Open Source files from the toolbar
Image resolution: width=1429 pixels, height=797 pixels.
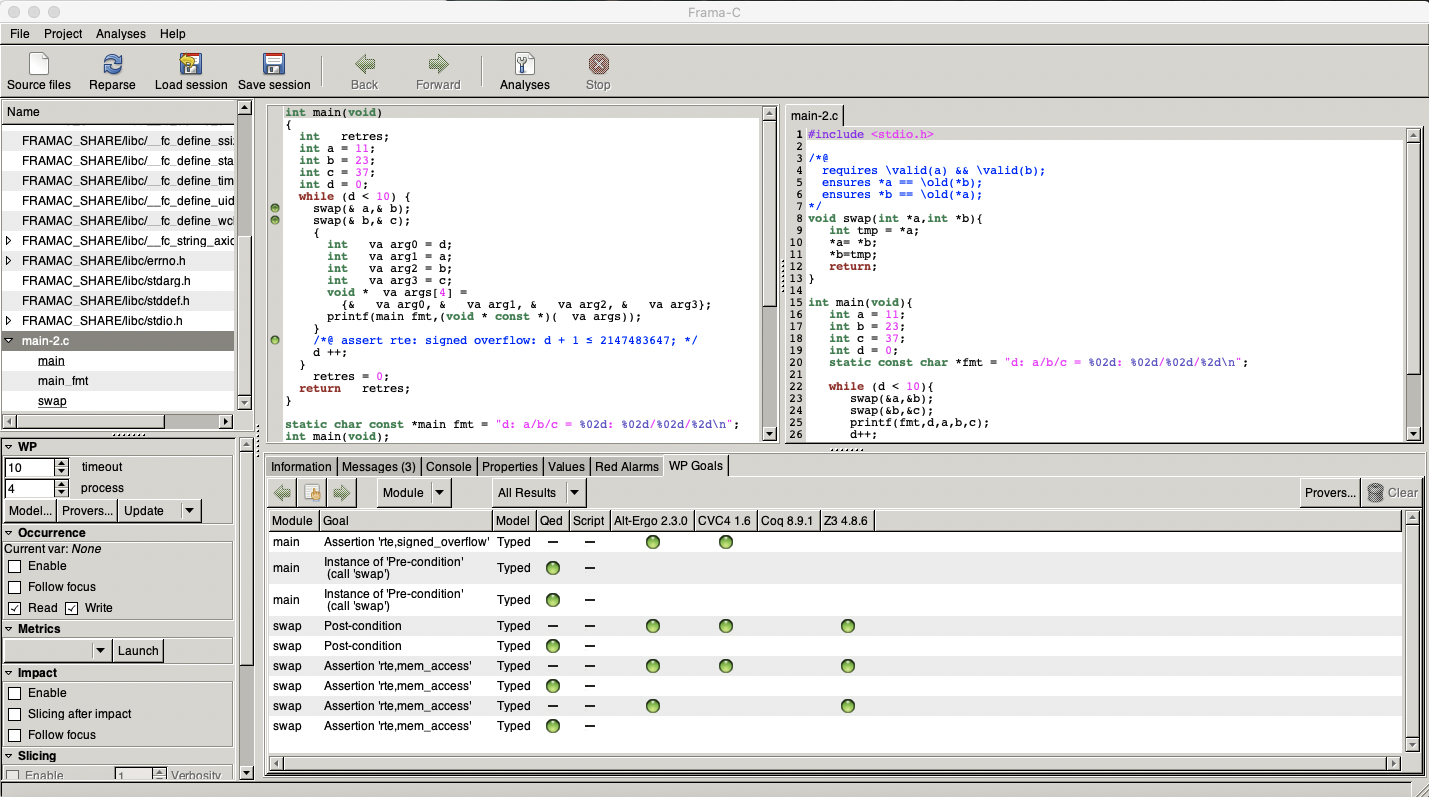39,72
